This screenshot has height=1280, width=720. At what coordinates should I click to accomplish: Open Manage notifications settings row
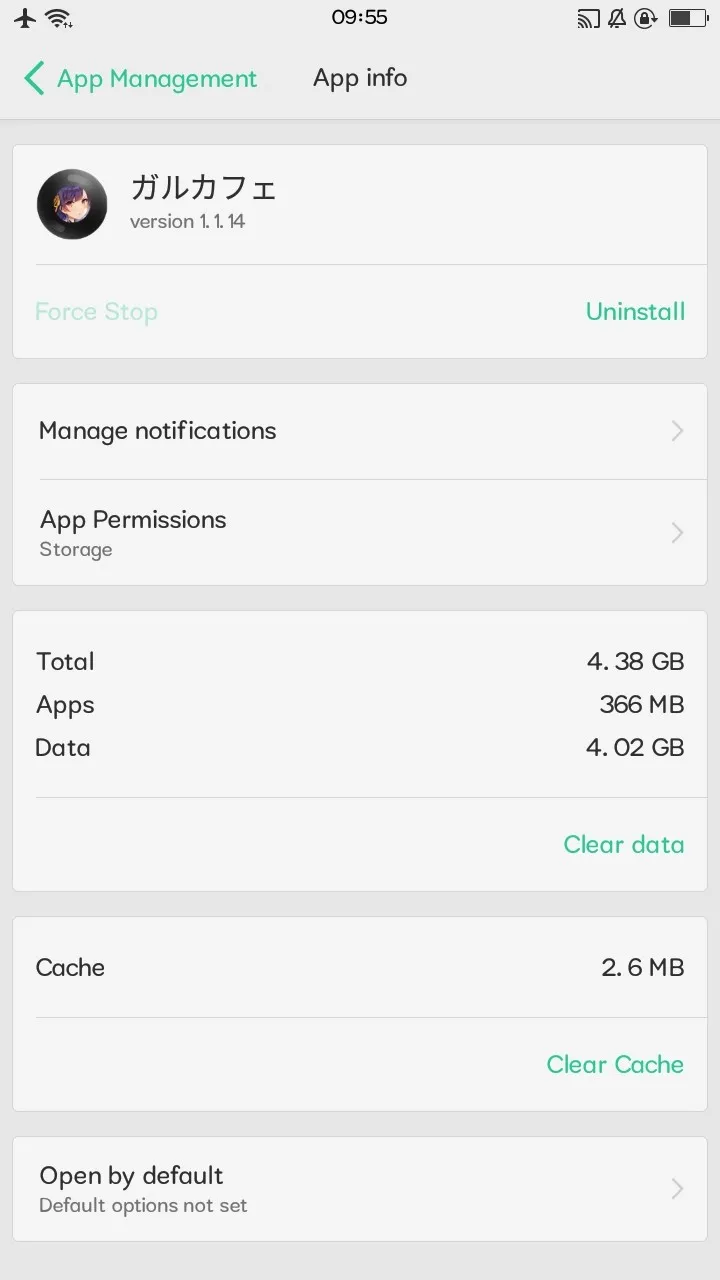[x=300, y=431]
